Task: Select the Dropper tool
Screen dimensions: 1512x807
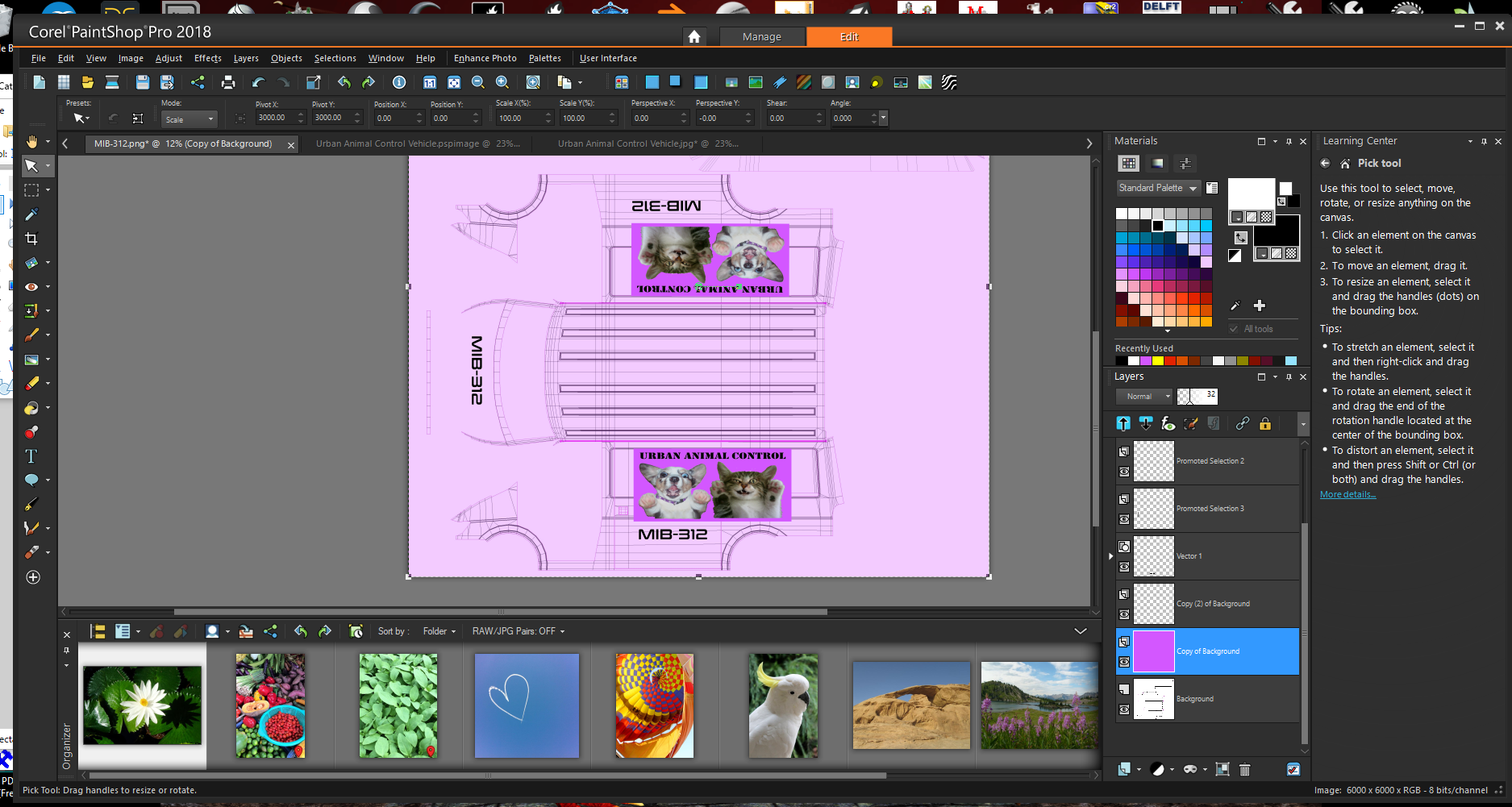Action: (x=31, y=214)
